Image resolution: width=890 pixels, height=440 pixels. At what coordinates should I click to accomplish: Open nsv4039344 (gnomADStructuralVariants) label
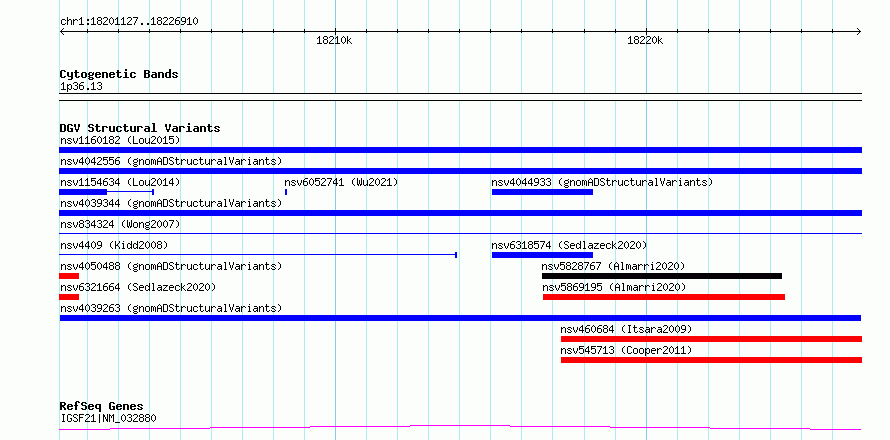pyautogui.click(x=171, y=203)
